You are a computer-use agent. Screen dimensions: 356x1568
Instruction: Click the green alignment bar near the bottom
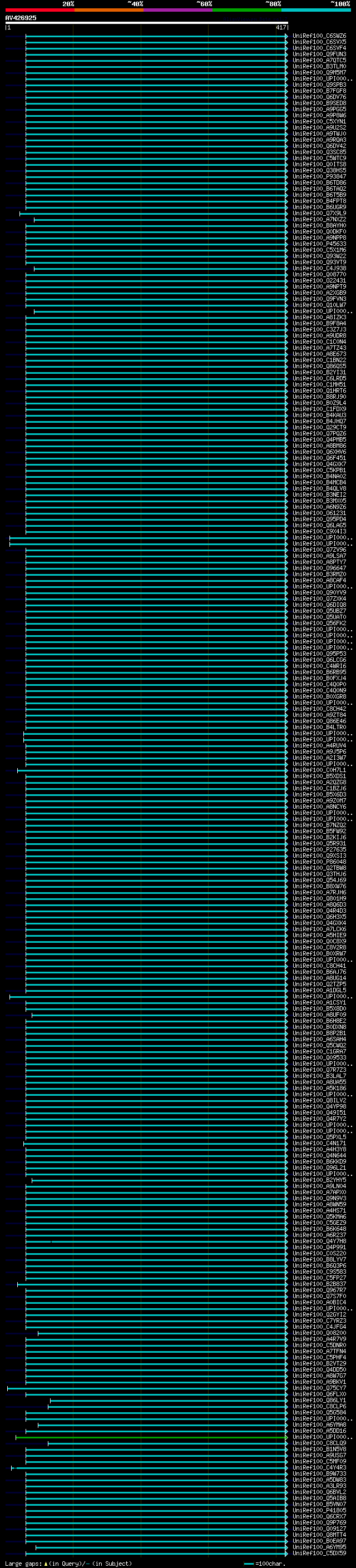(x=151, y=1437)
